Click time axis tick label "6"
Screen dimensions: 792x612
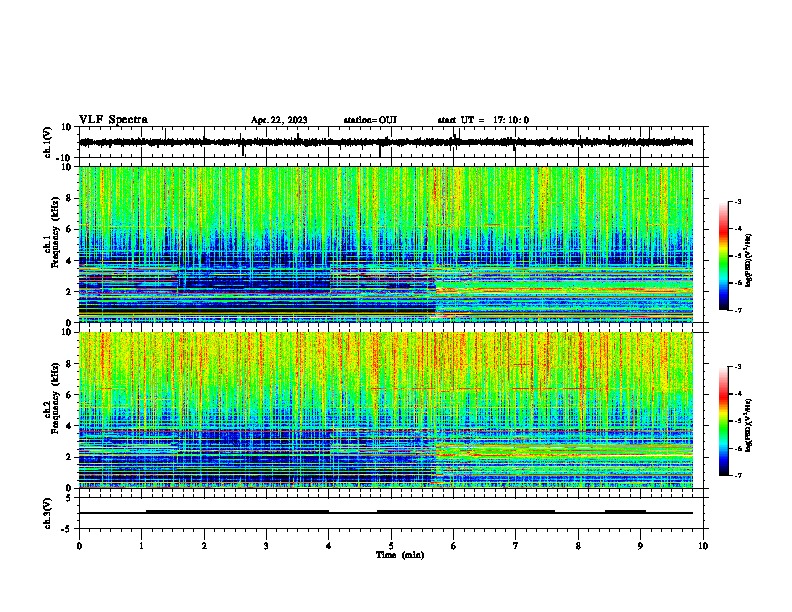454,546
